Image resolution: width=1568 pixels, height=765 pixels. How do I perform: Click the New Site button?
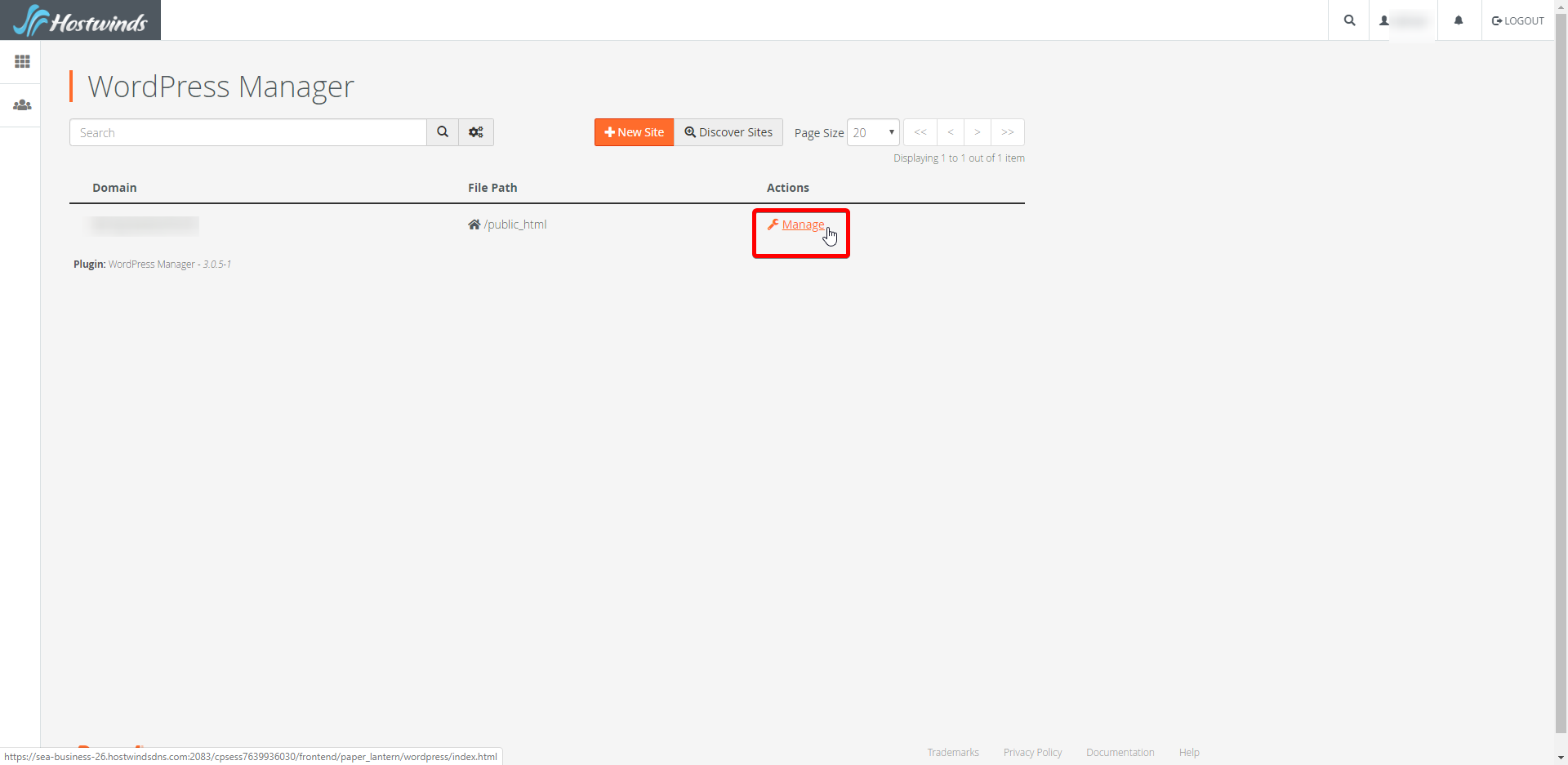(x=635, y=132)
